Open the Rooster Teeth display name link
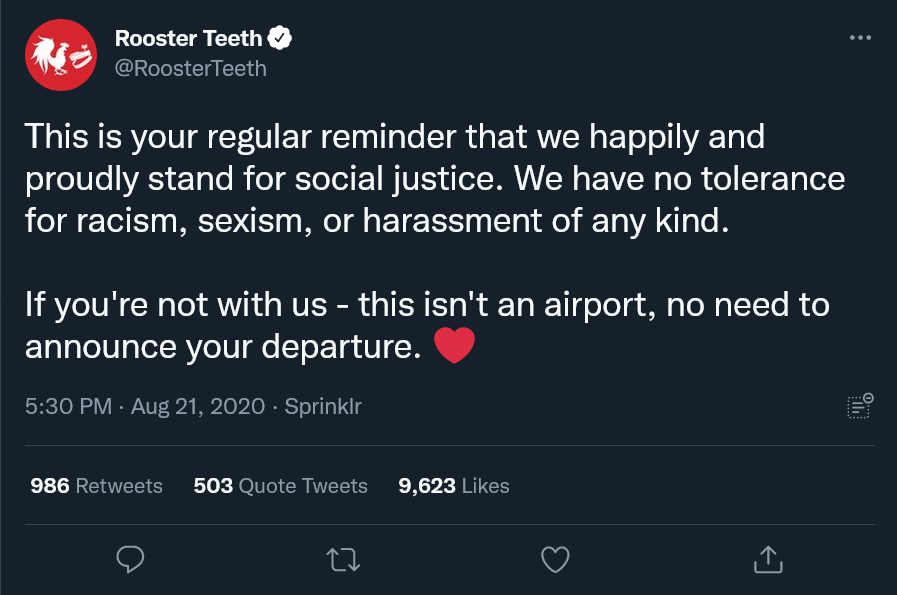897x595 pixels. 188,38
